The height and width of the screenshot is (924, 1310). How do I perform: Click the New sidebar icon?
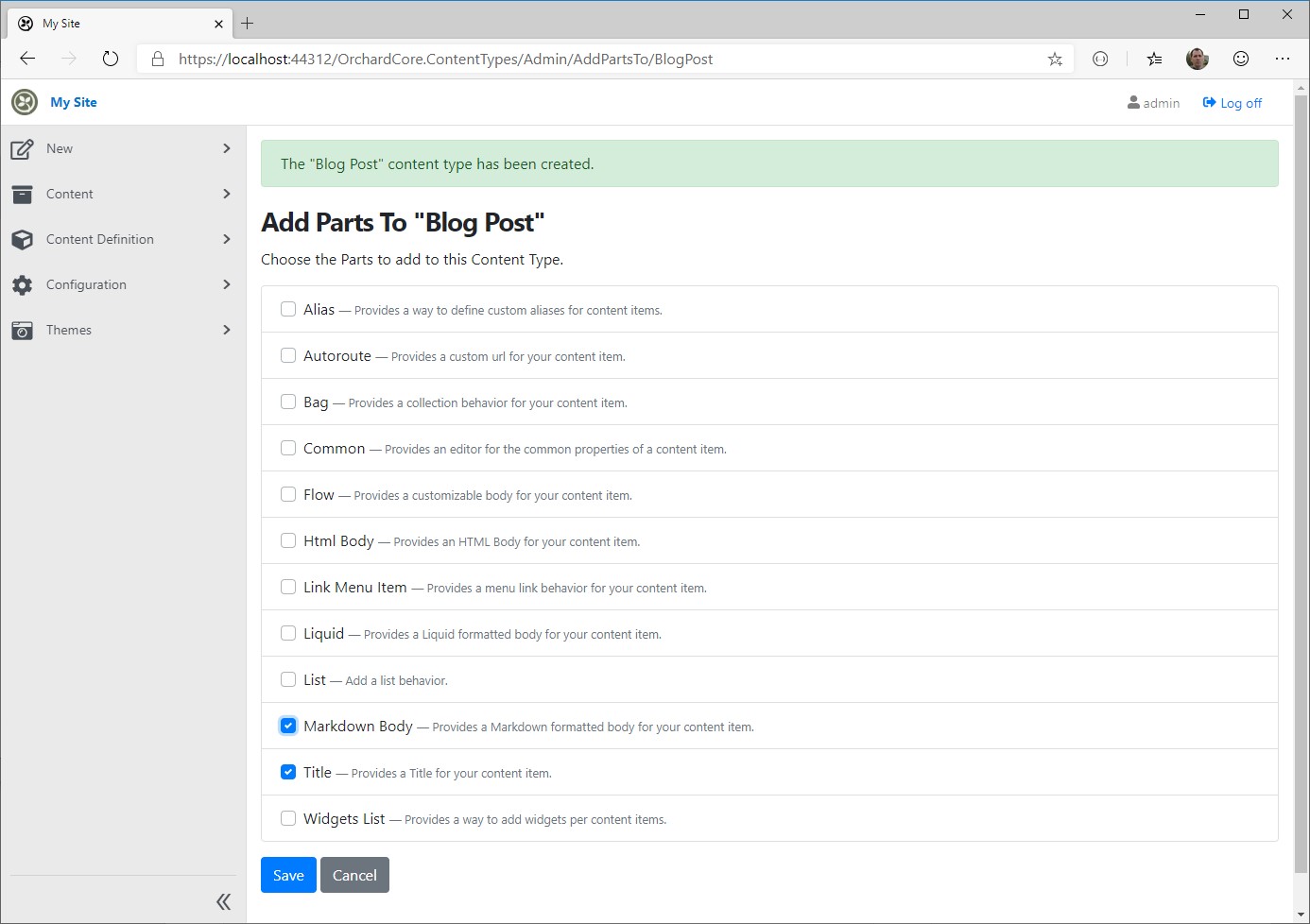pyautogui.click(x=22, y=148)
